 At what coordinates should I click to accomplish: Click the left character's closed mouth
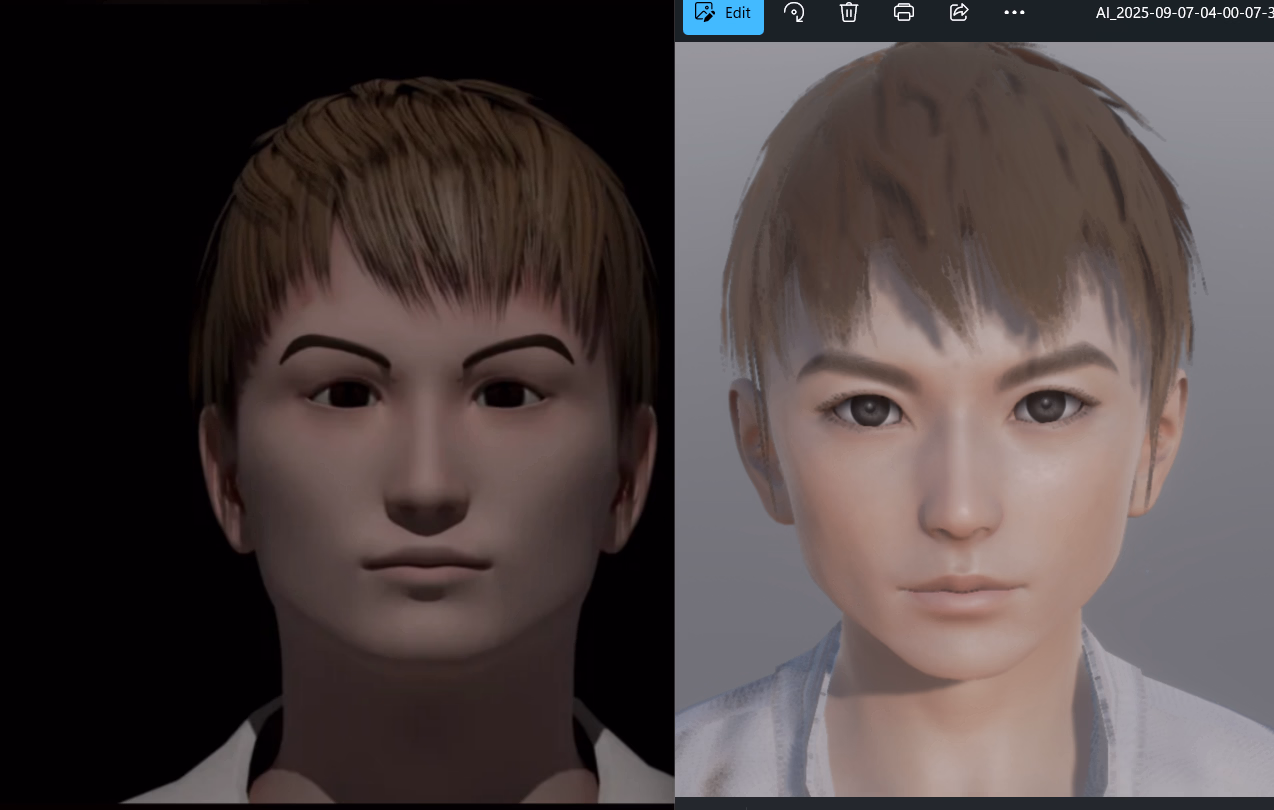(x=427, y=563)
